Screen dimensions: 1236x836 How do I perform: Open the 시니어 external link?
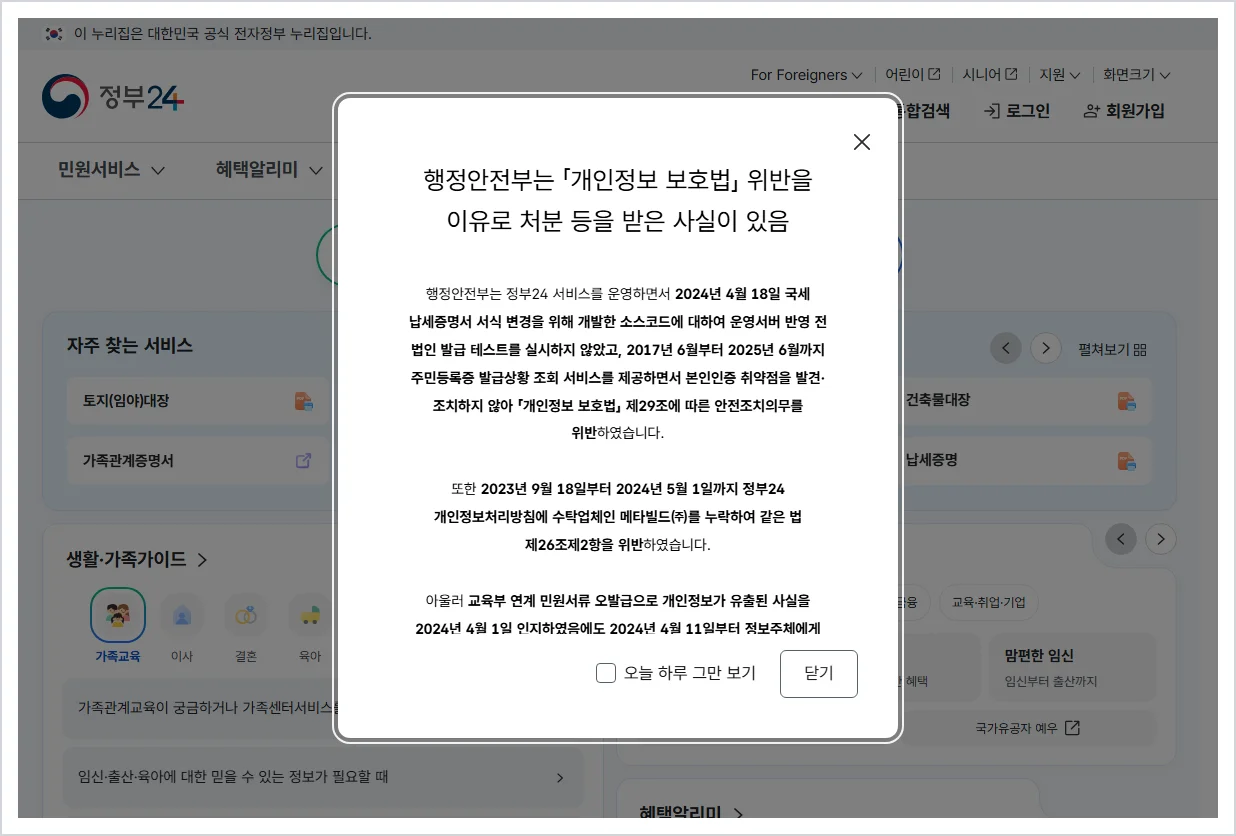point(990,75)
